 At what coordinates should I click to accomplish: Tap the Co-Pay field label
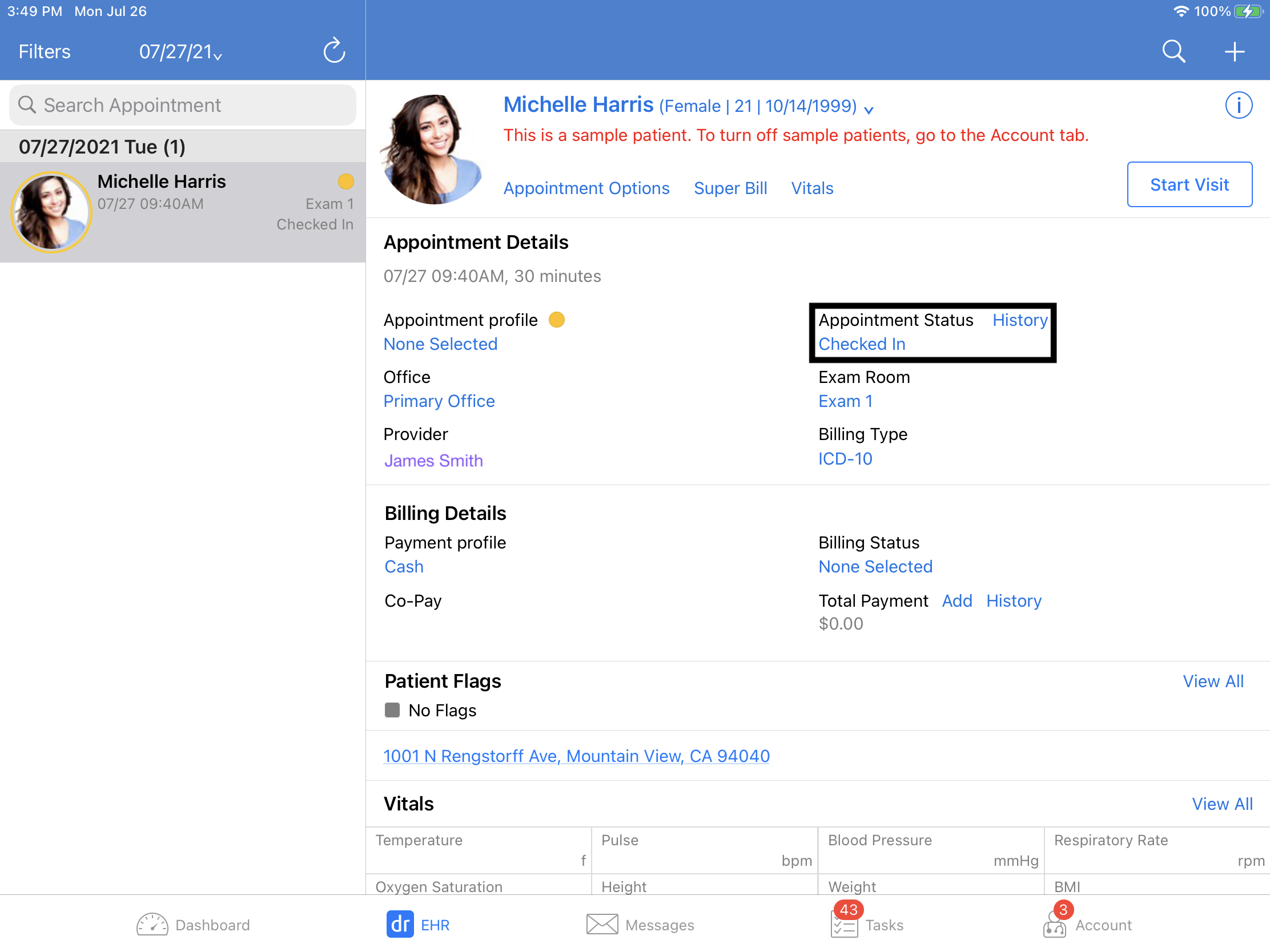(x=413, y=601)
